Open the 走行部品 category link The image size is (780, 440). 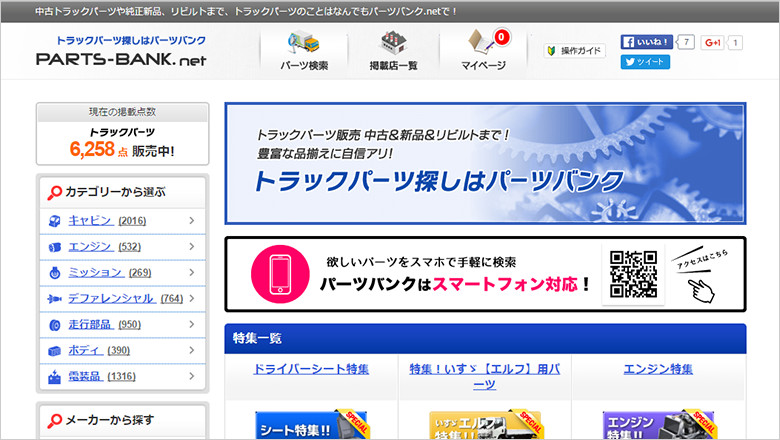click(91, 324)
